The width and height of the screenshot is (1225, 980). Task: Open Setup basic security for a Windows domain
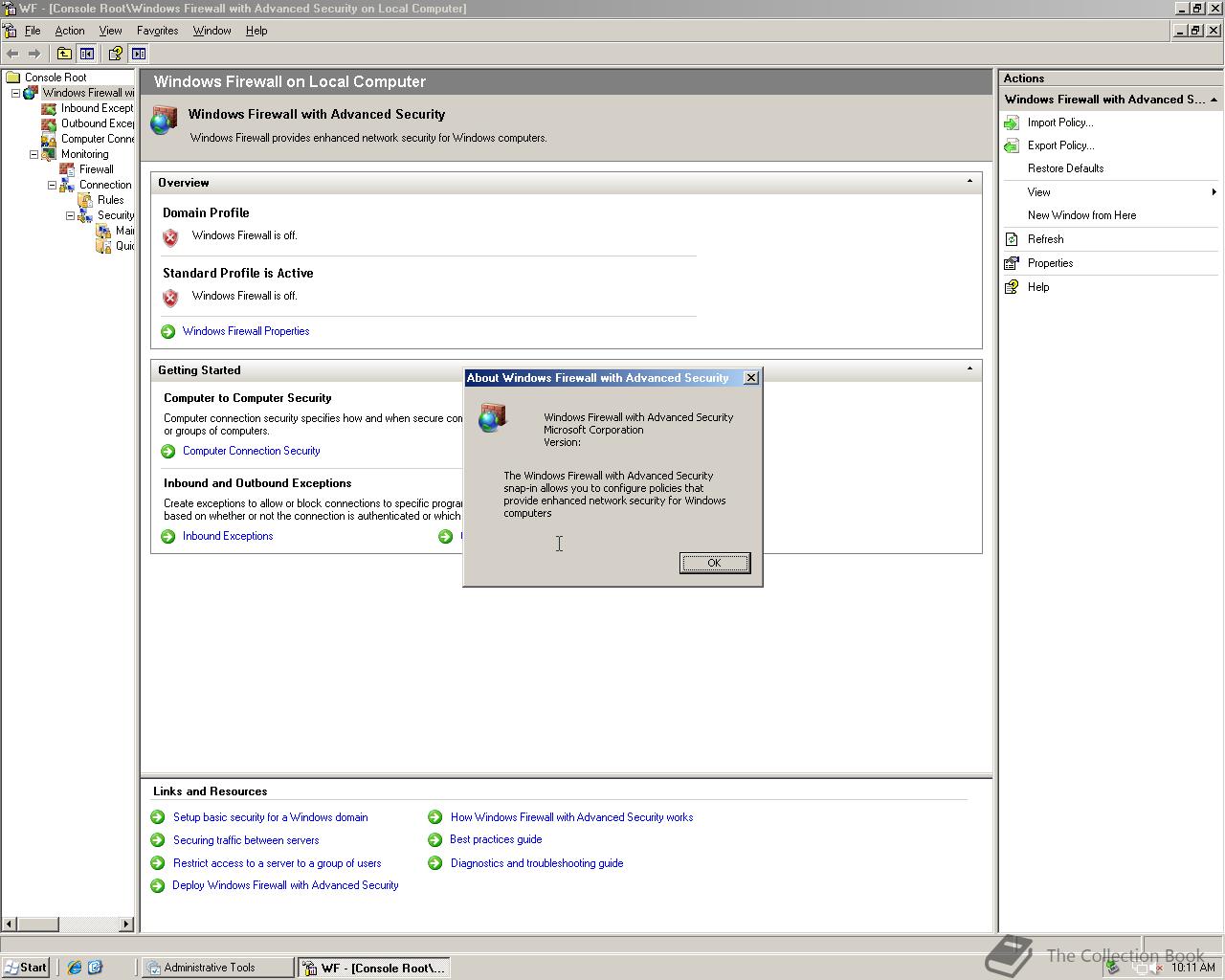pos(270,817)
